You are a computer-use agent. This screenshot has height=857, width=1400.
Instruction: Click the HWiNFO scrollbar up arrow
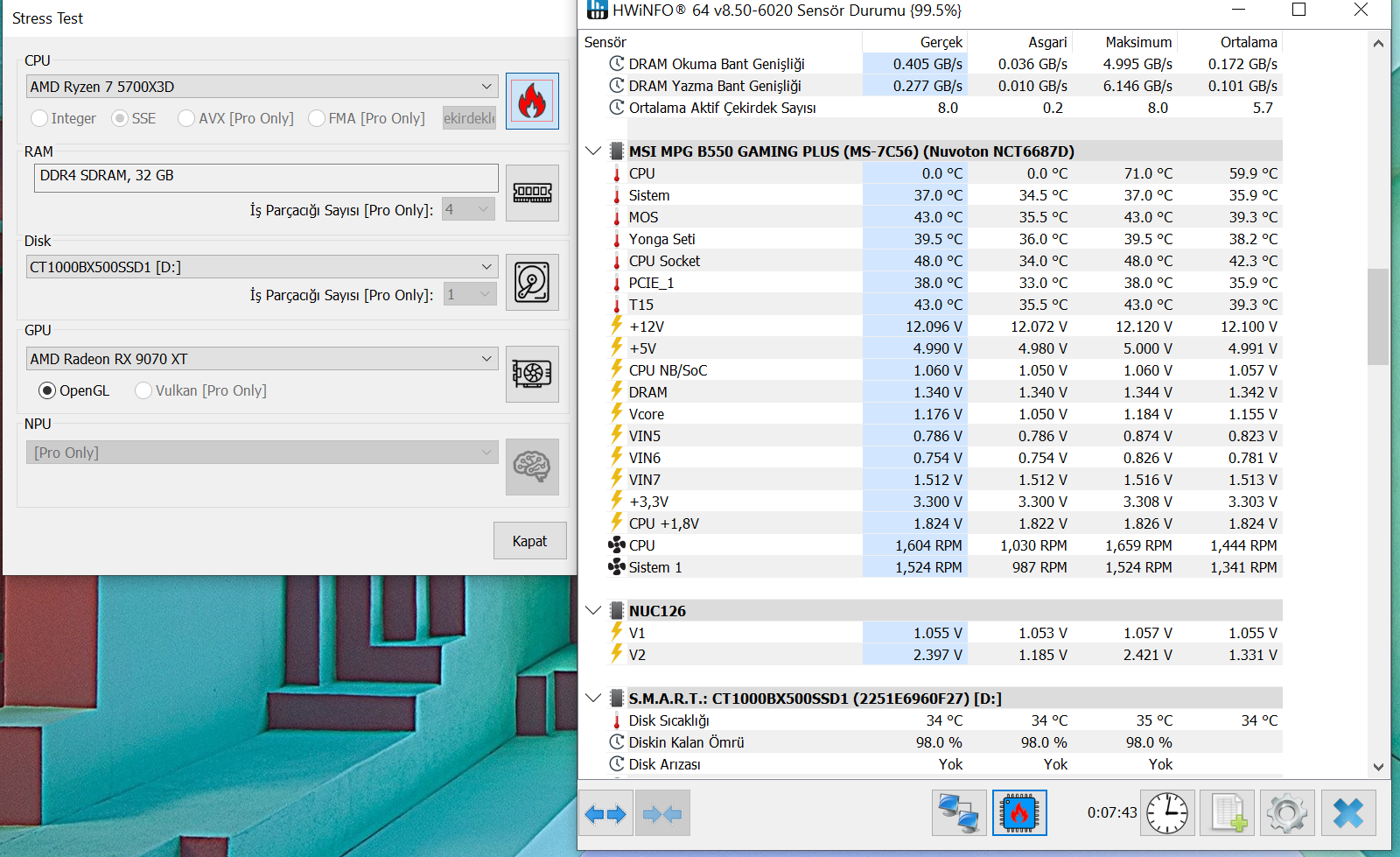tap(1378, 43)
